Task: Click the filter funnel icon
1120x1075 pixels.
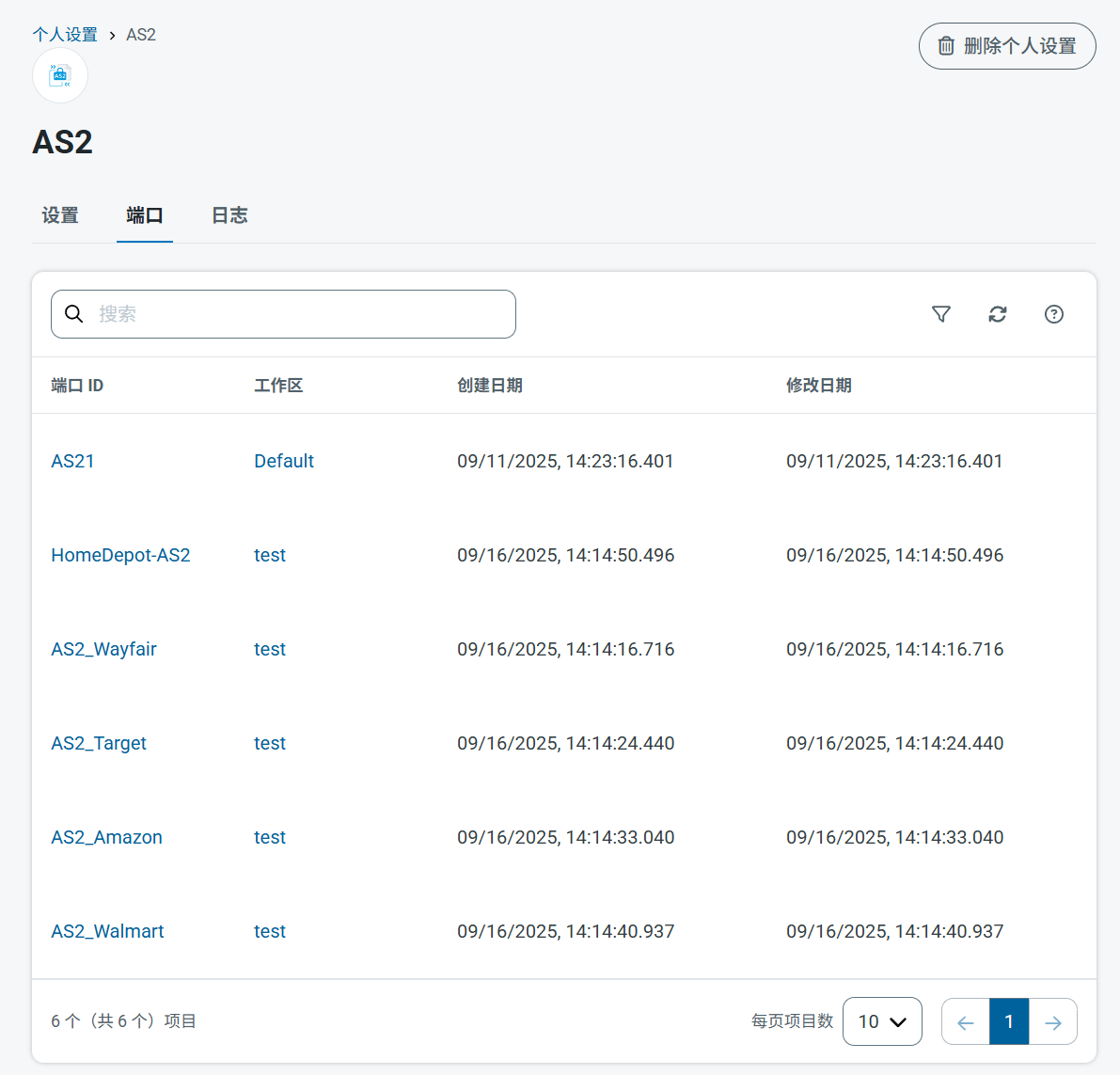Action: coord(940,314)
